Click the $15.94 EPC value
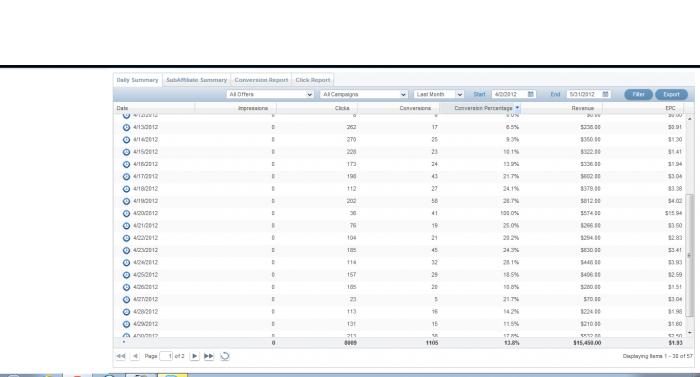 coord(673,214)
